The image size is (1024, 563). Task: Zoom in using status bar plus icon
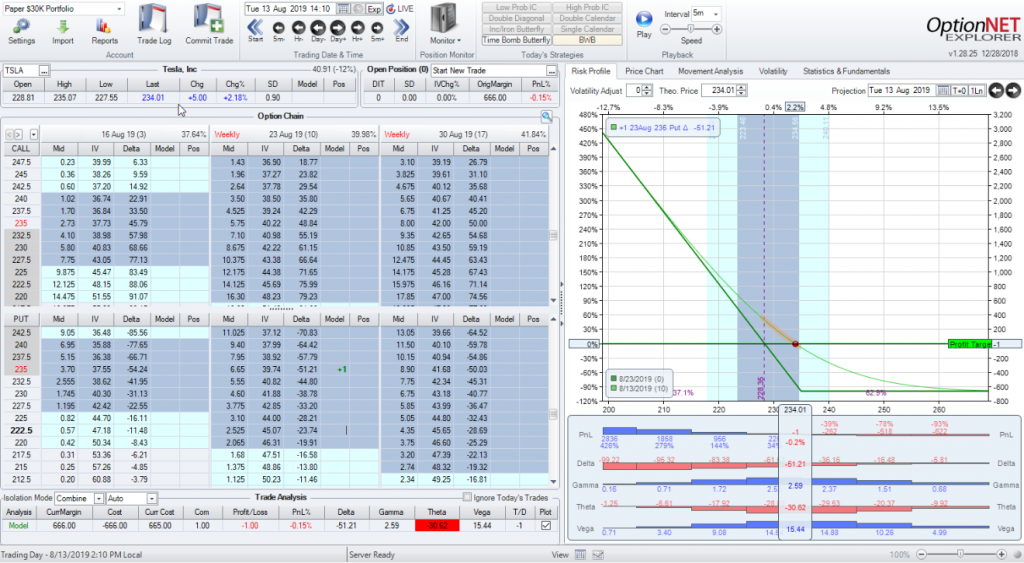coord(1001,555)
